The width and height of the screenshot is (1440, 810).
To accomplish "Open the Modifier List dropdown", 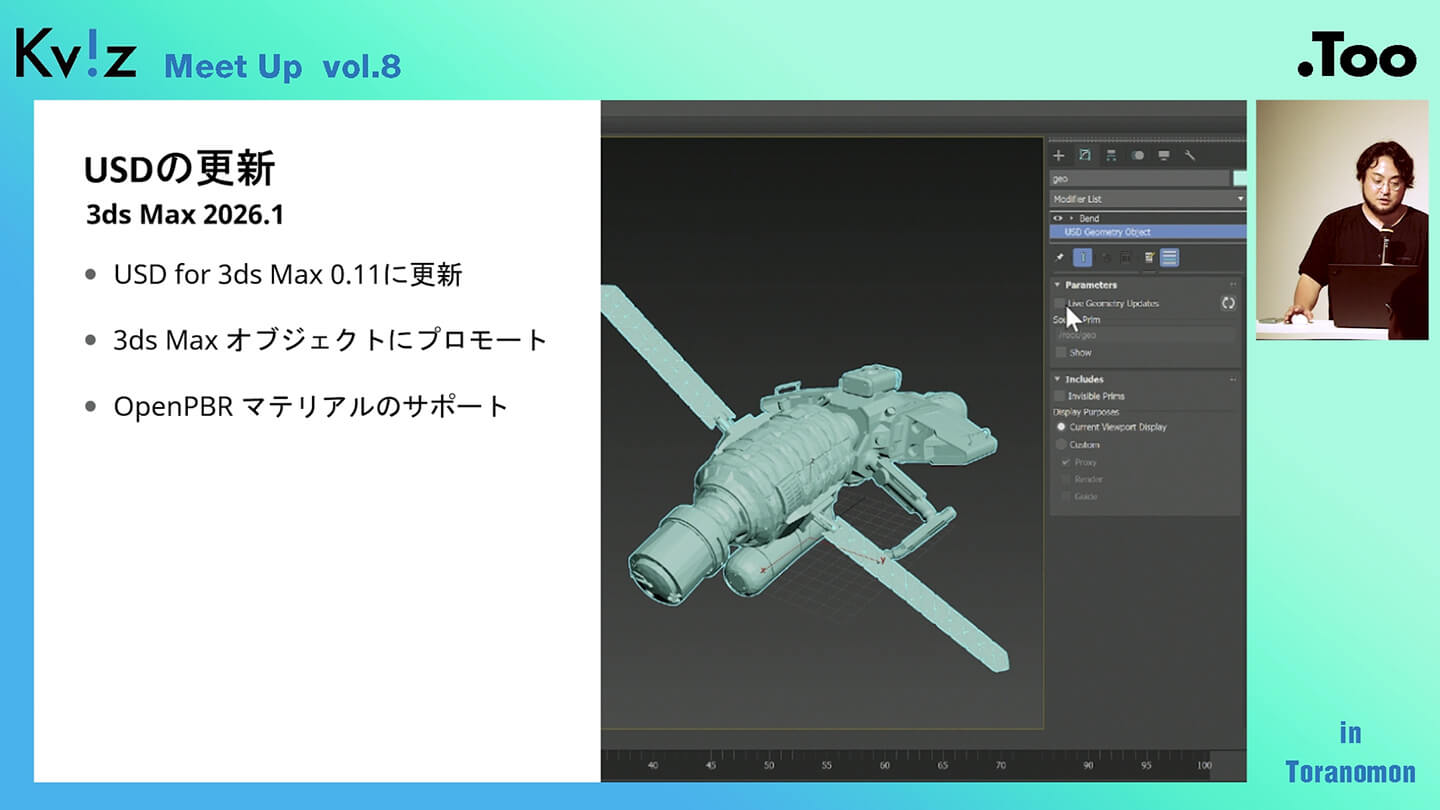I will 1147,199.
